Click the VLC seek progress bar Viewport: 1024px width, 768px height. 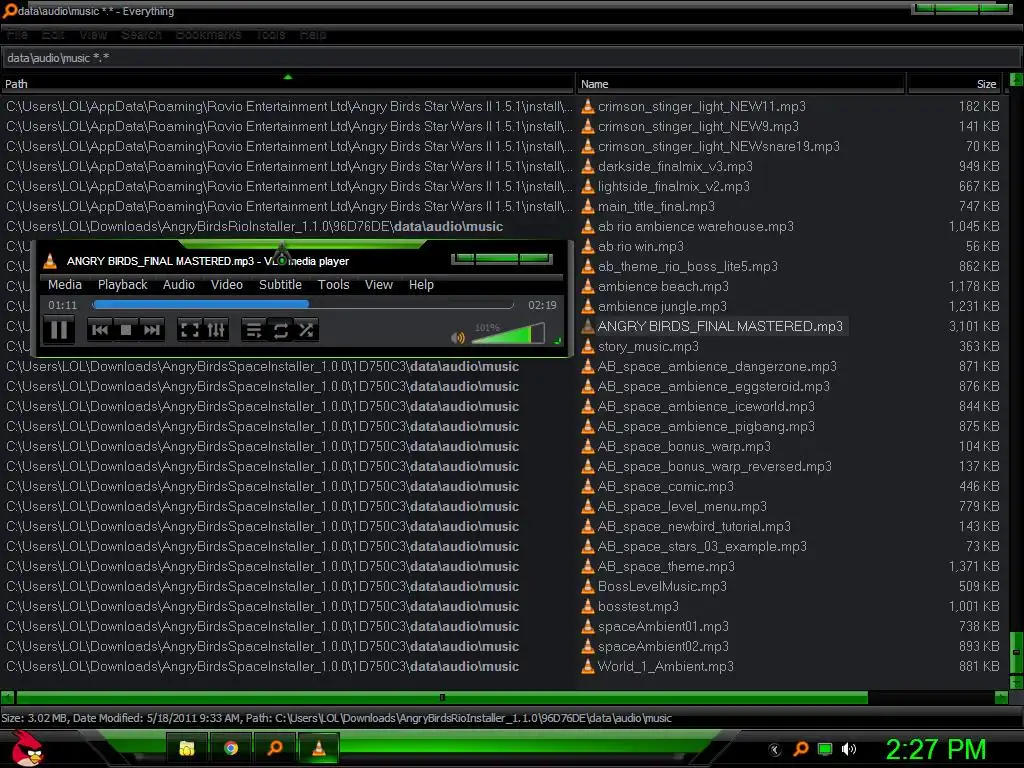point(303,305)
